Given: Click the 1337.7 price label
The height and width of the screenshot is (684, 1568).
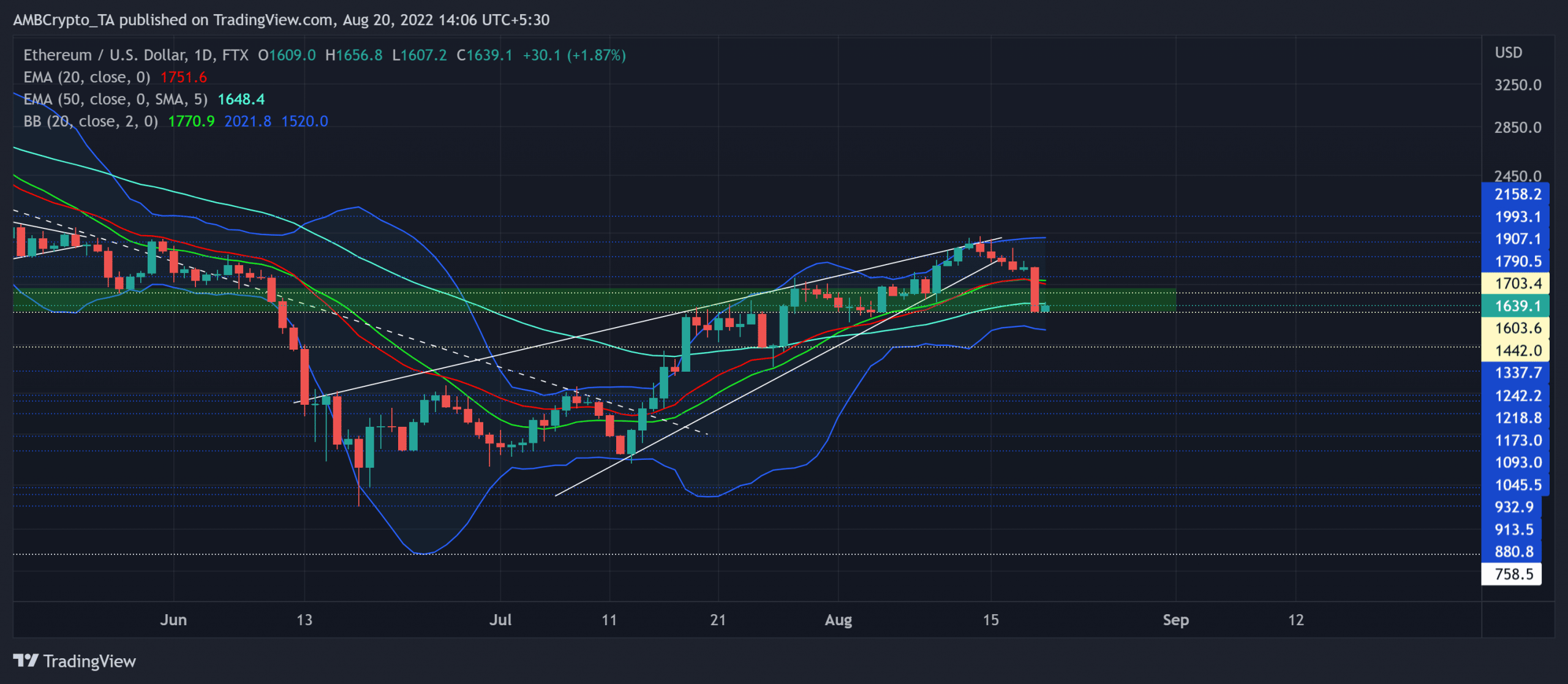Looking at the screenshot, I should [x=1515, y=373].
